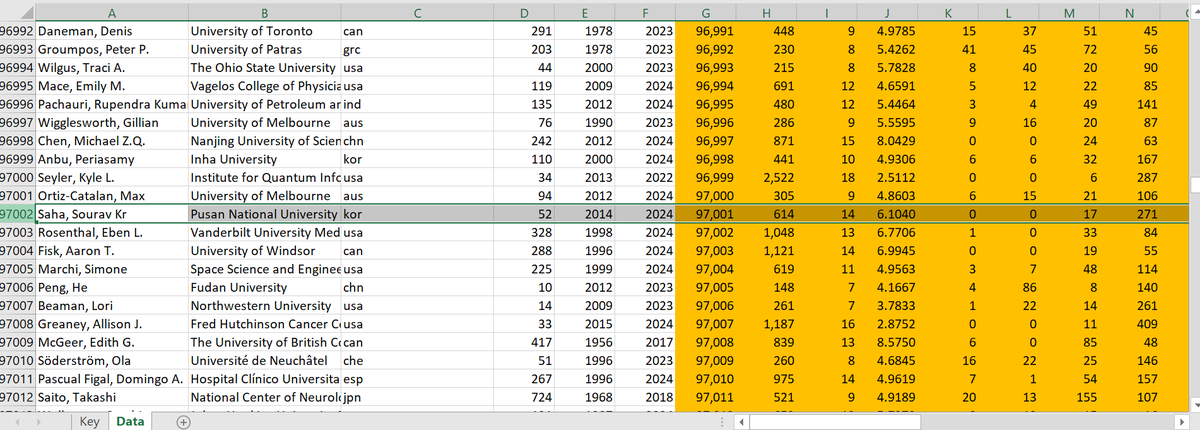Select cell 'Beaman, Lori'
Image resolution: width=1200 pixels, height=430 pixels.
click(110, 305)
